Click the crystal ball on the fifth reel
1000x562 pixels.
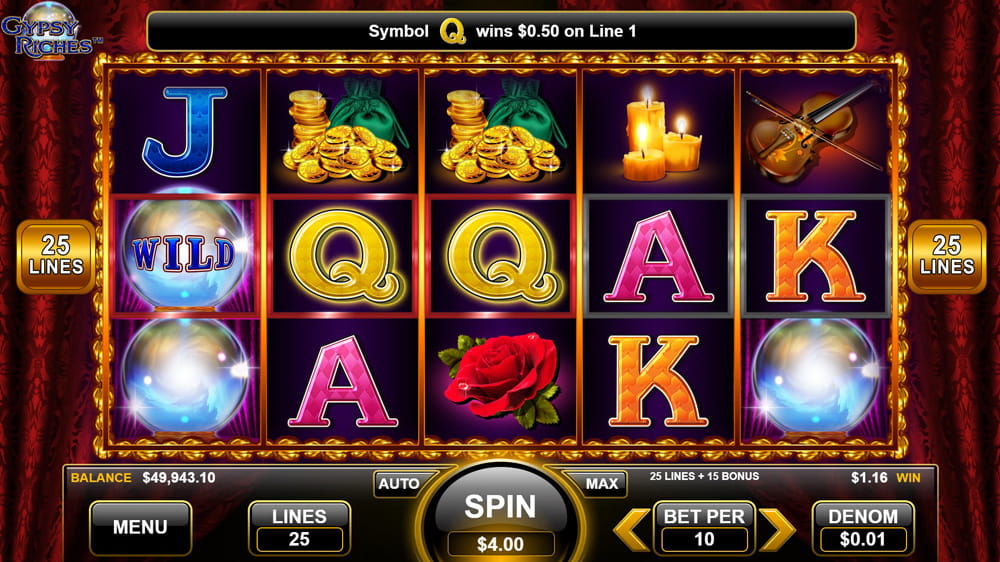point(816,378)
